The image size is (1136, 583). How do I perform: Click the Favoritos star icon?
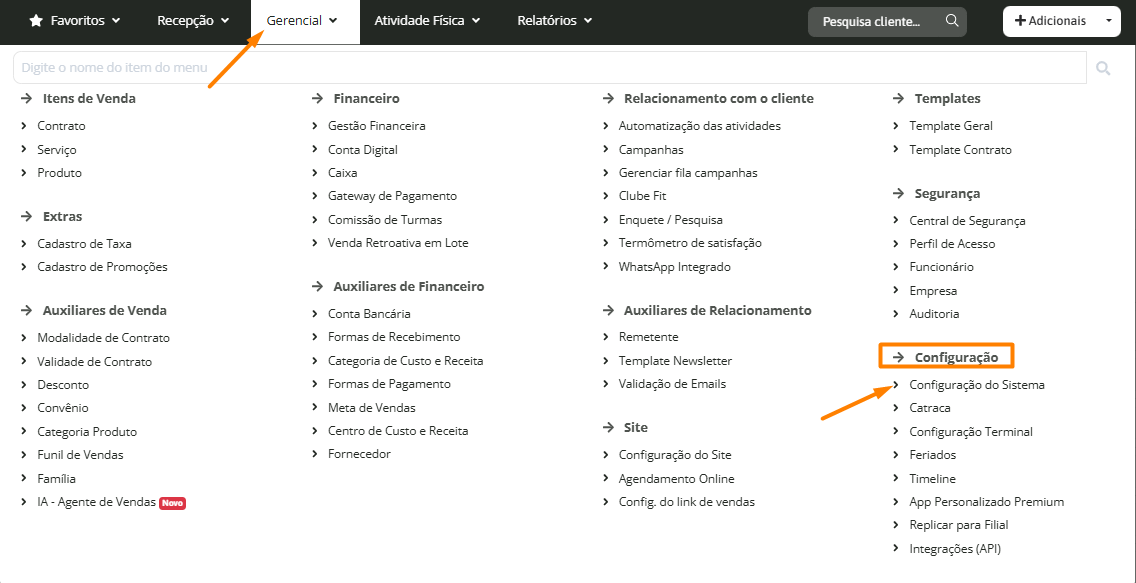coord(36,20)
